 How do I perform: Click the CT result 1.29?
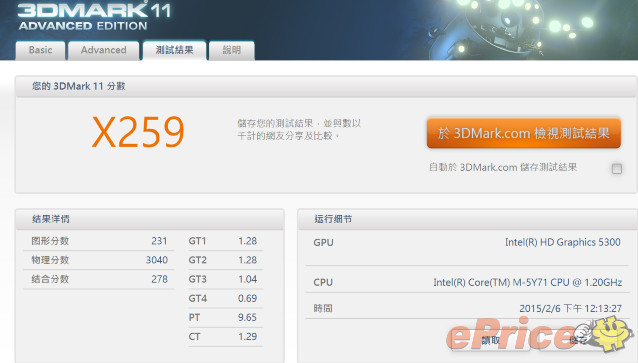[247, 337]
